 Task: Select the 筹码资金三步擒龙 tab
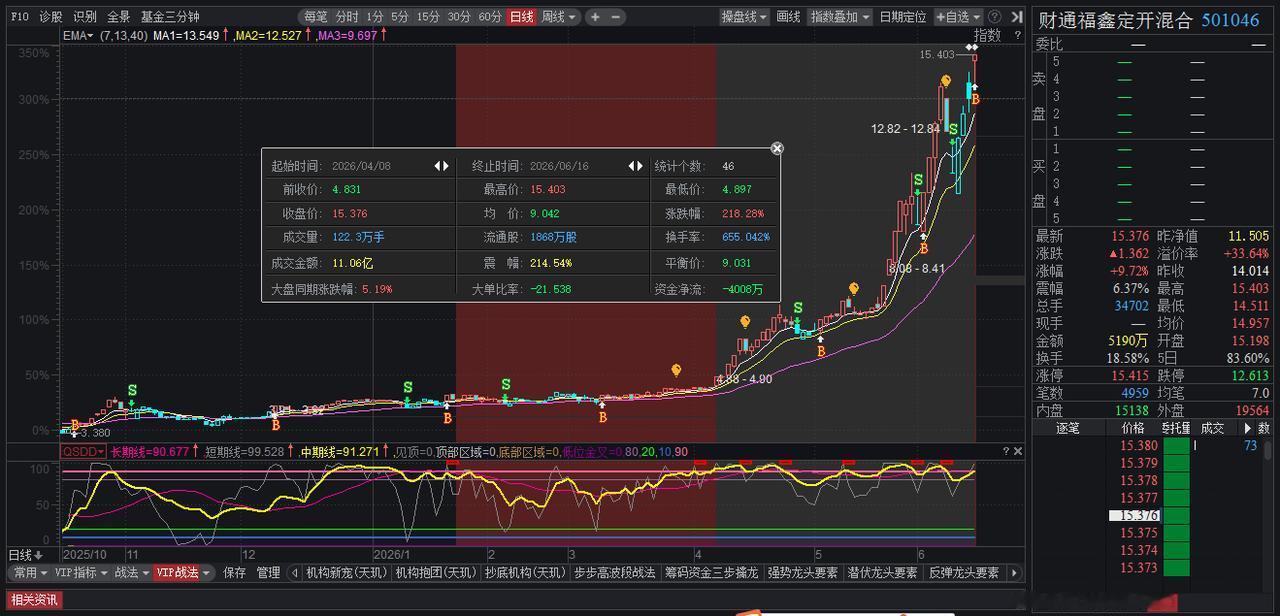coord(712,573)
